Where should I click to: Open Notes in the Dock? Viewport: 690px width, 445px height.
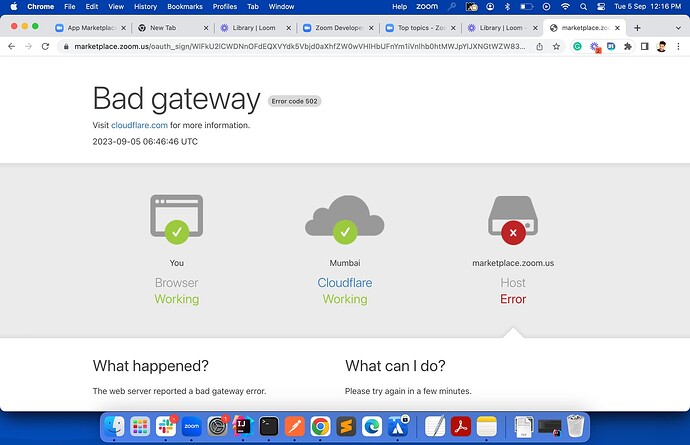[486, 426]
